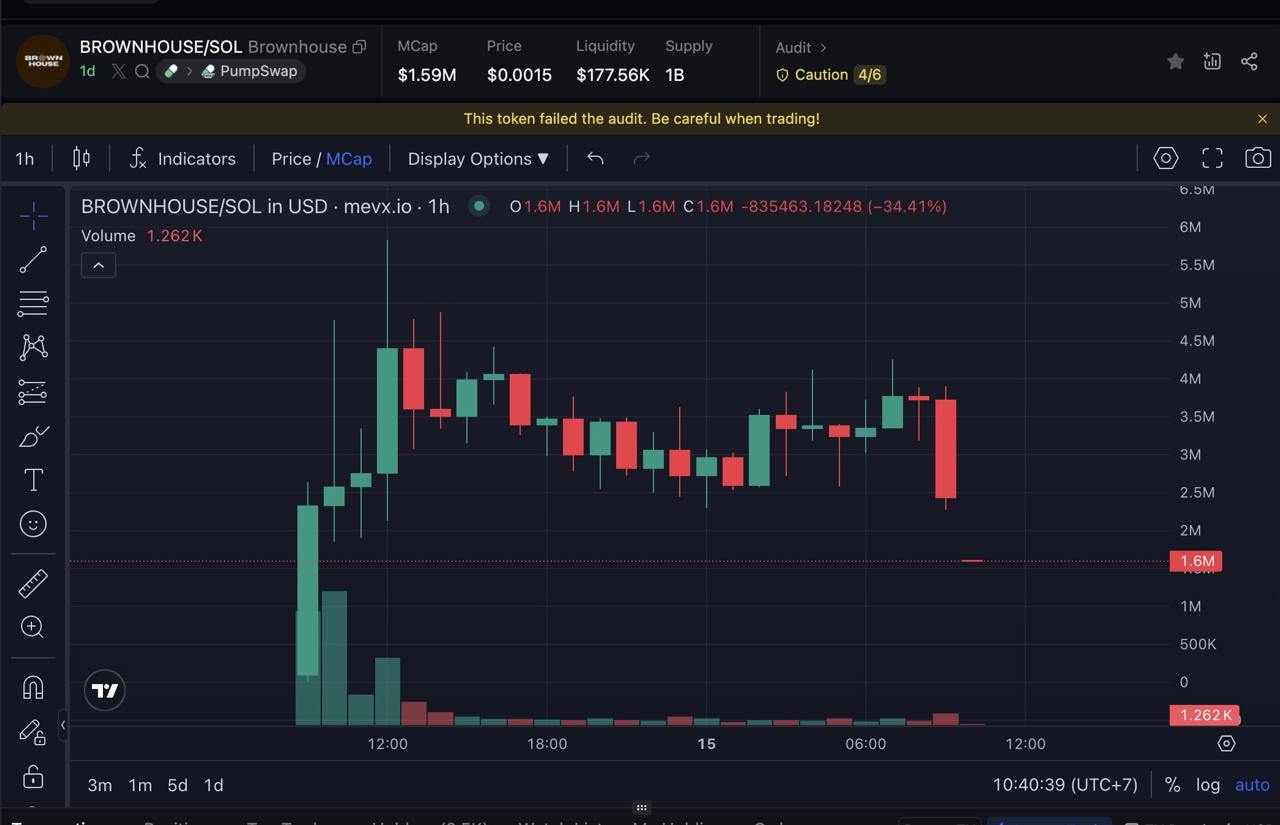Dismiss the failed audit warning banner
Viewport: 1280px width, 825px height.
(1262, 118)
